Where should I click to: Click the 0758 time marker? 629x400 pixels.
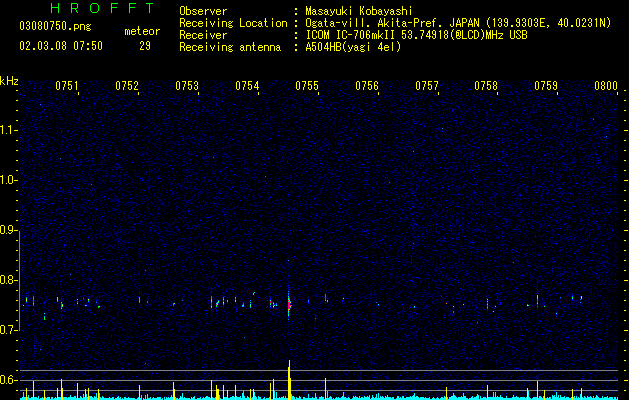486,86
